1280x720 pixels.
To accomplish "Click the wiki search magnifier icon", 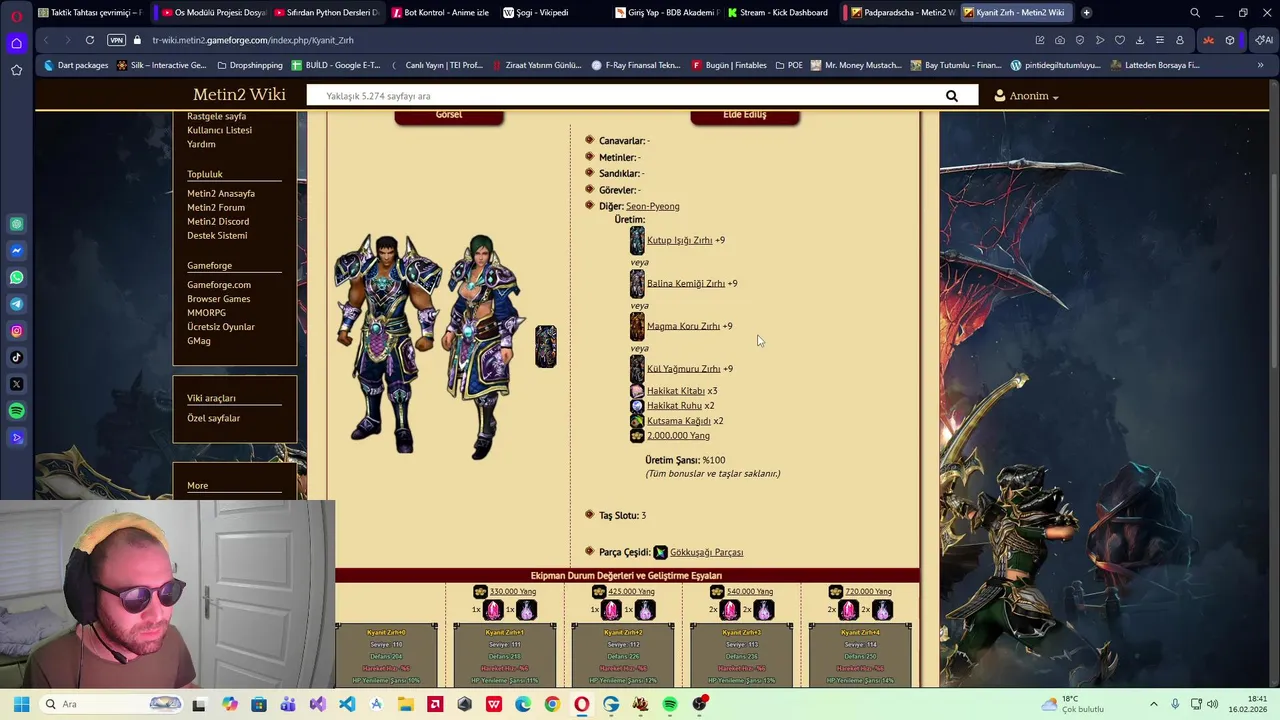I will pos(952,96).
